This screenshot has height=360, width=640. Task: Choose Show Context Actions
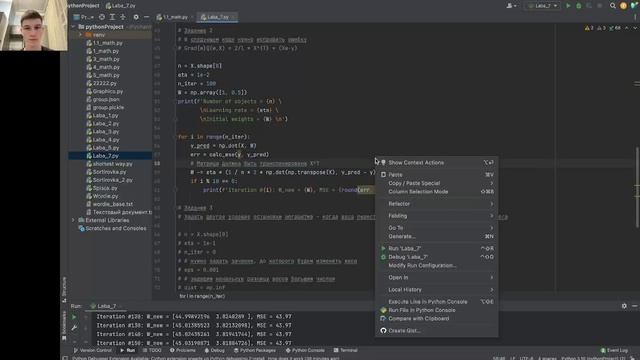click(x=436, y=162)
